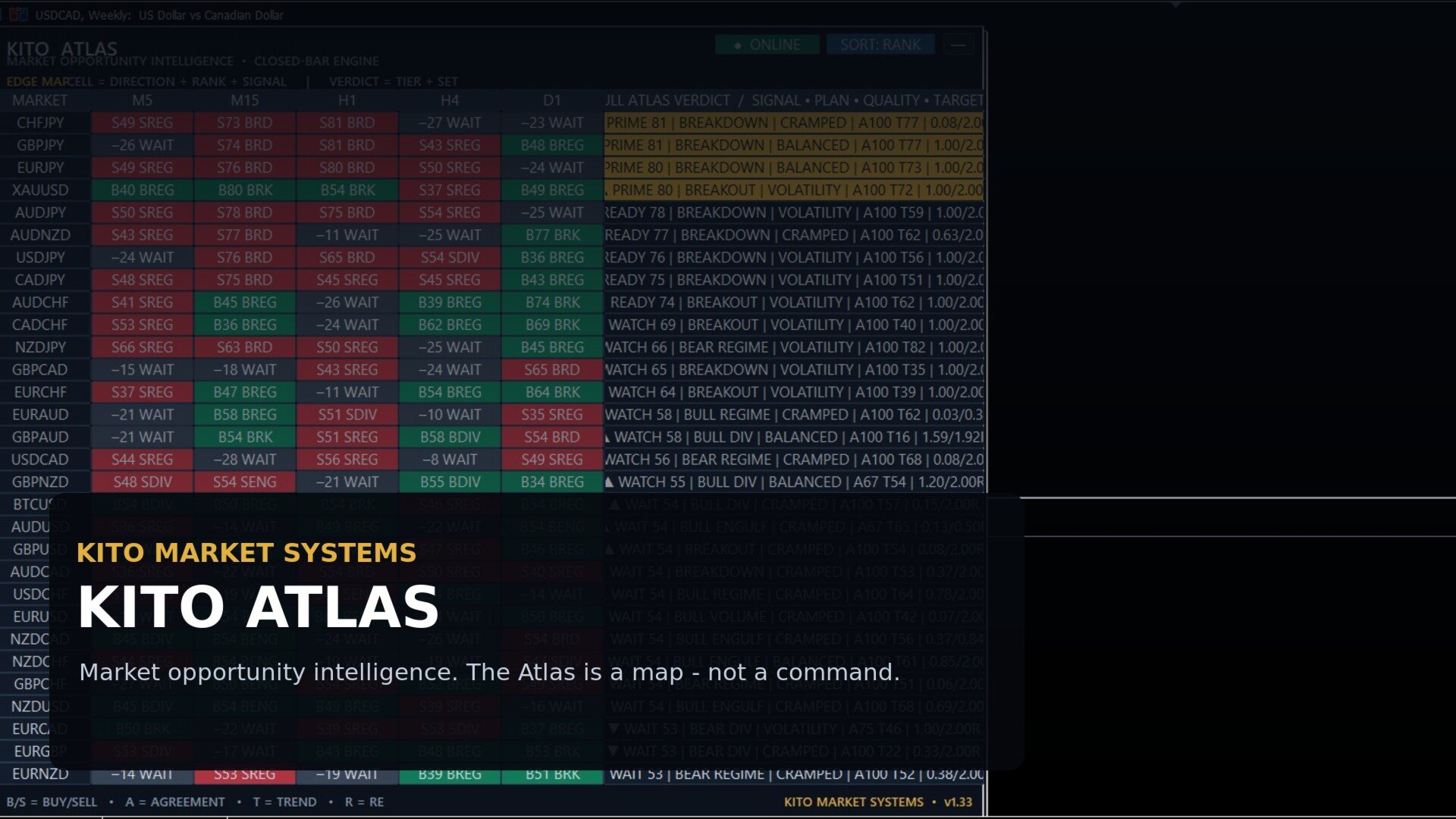Click the ATLAS VERDICT column header
This screenshot has width=1456, height=819.
click(794, 100)
